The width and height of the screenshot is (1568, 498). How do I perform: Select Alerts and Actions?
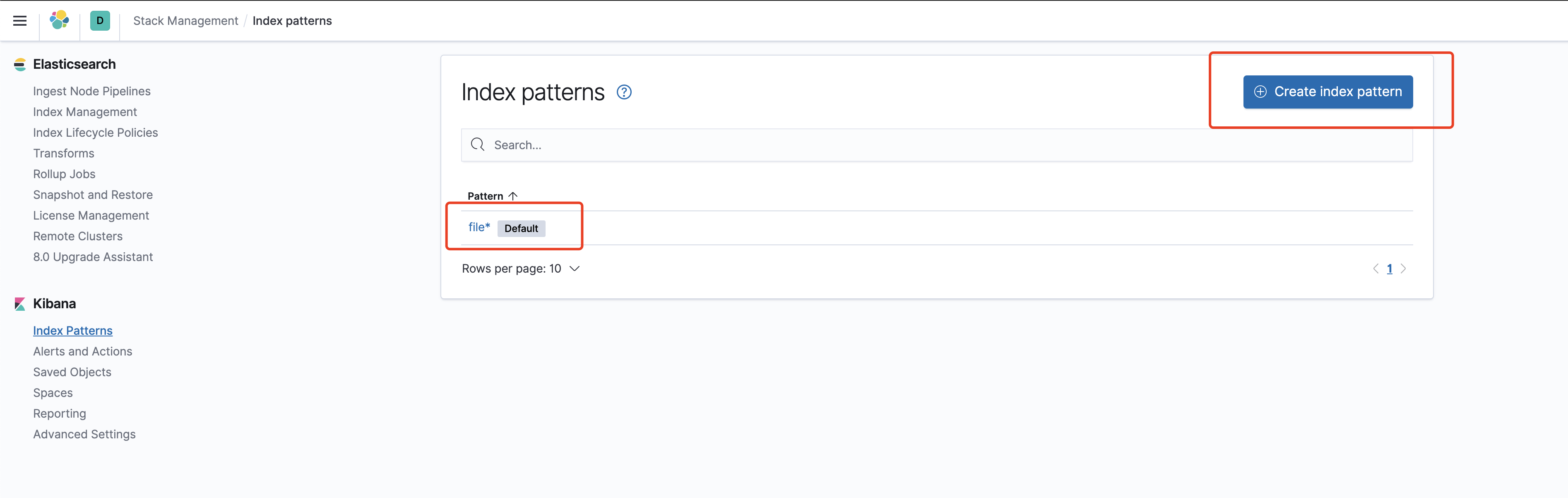pyautogui.click(x=82, y=352)
